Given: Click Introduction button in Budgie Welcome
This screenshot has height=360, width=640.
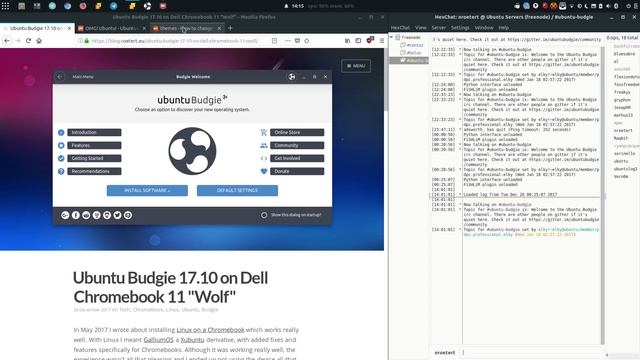Looking at the screenshot, I should (94, 132).
